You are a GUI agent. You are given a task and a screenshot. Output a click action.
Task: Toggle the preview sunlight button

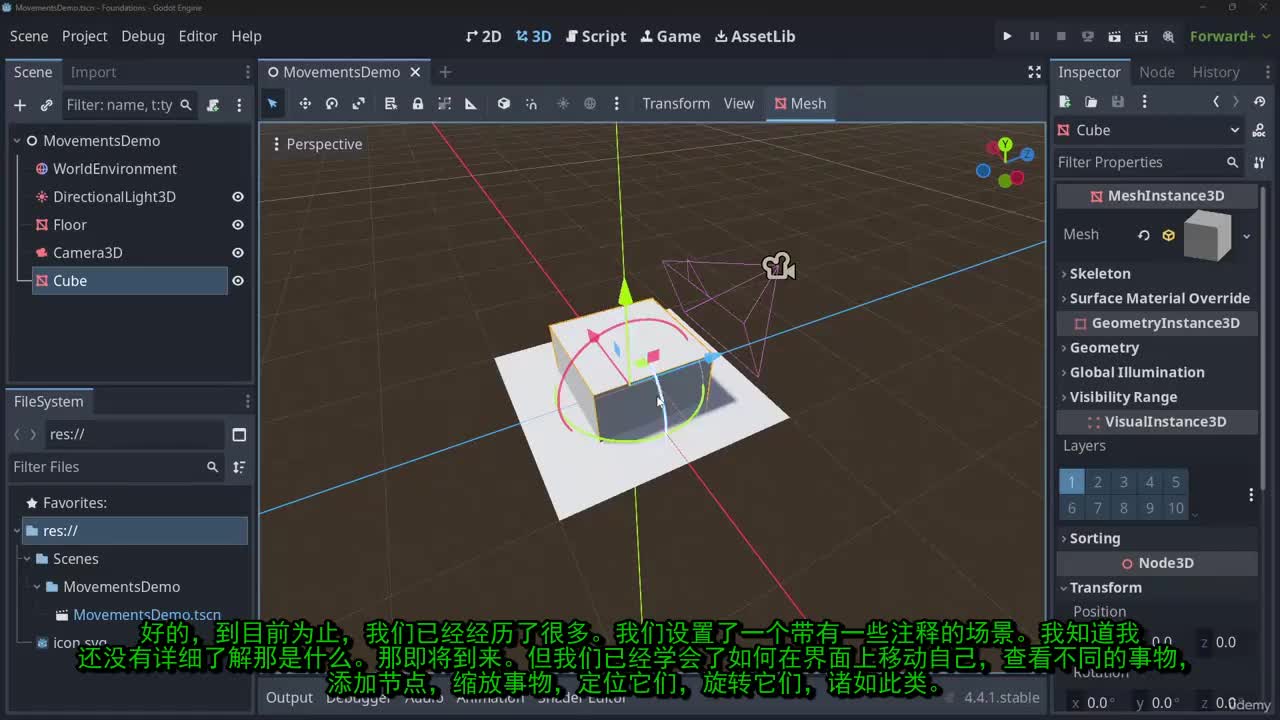click(x=563, y=104)
